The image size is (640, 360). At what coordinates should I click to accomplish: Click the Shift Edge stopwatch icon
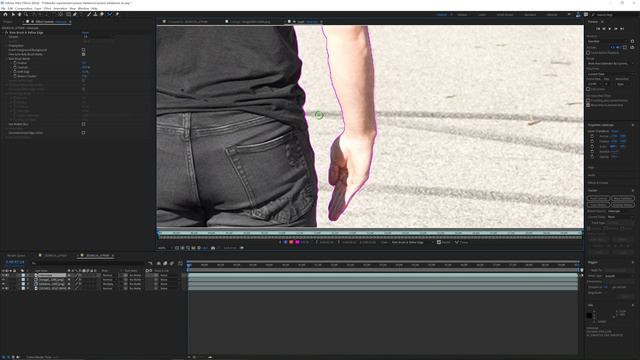pos(15,71)
